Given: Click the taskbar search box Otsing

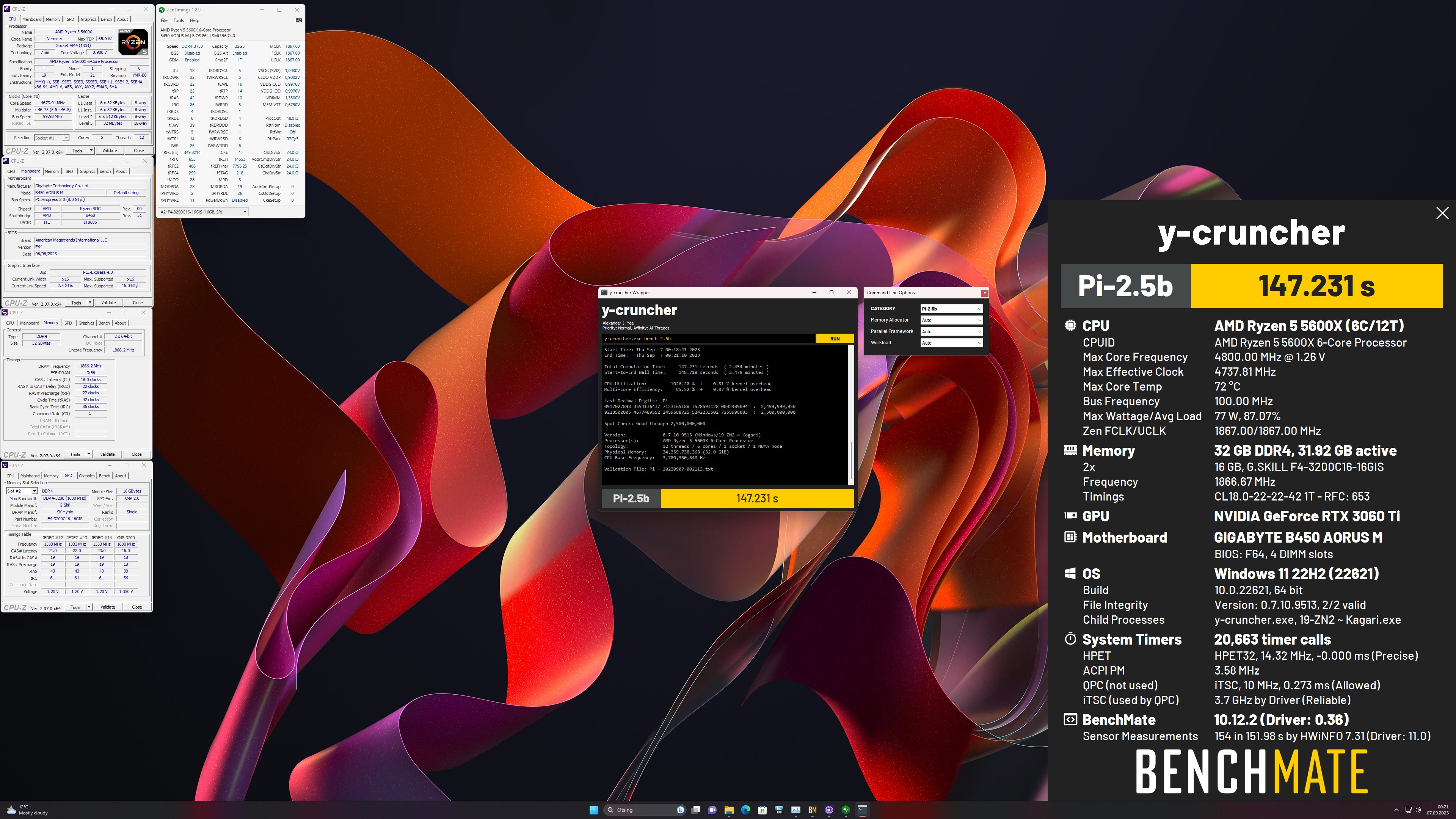Looking at the screenshot, I should pyautogui.click(x=644, y=810).
